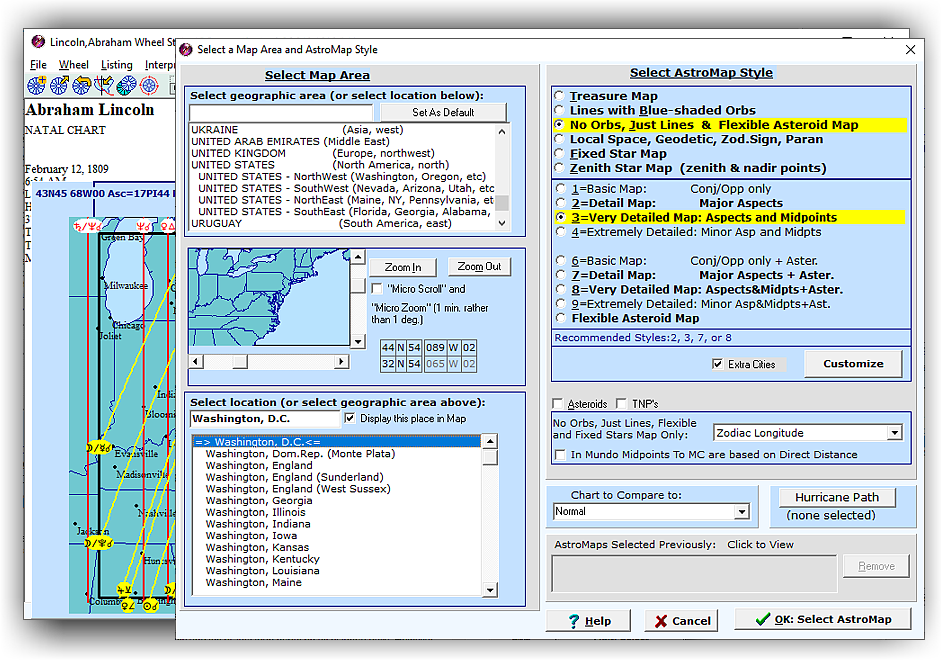Click the Help button

588,620
